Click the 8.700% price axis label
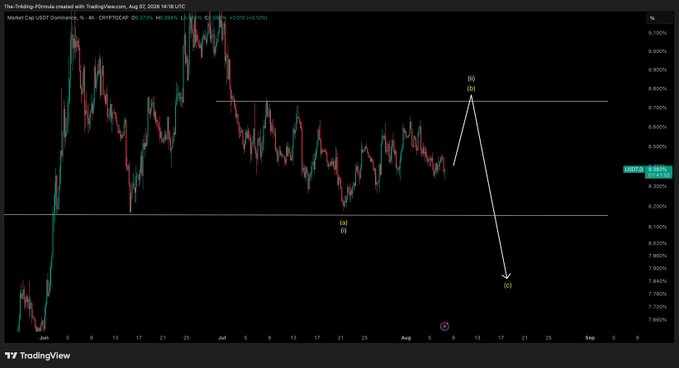This screenshot has height=368, width=679. pos(657,107)
